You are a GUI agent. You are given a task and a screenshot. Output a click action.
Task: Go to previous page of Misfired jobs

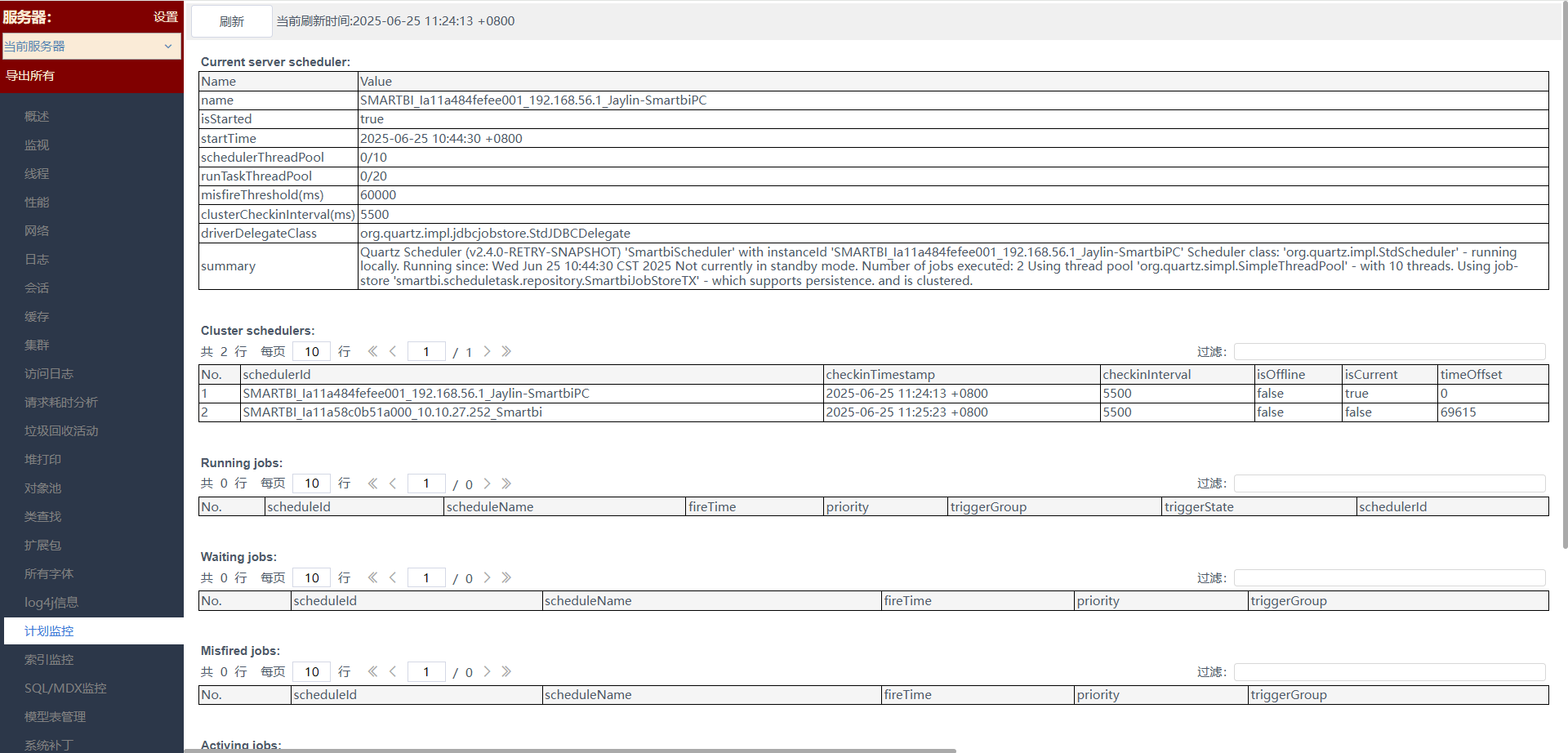click(393, 671)
